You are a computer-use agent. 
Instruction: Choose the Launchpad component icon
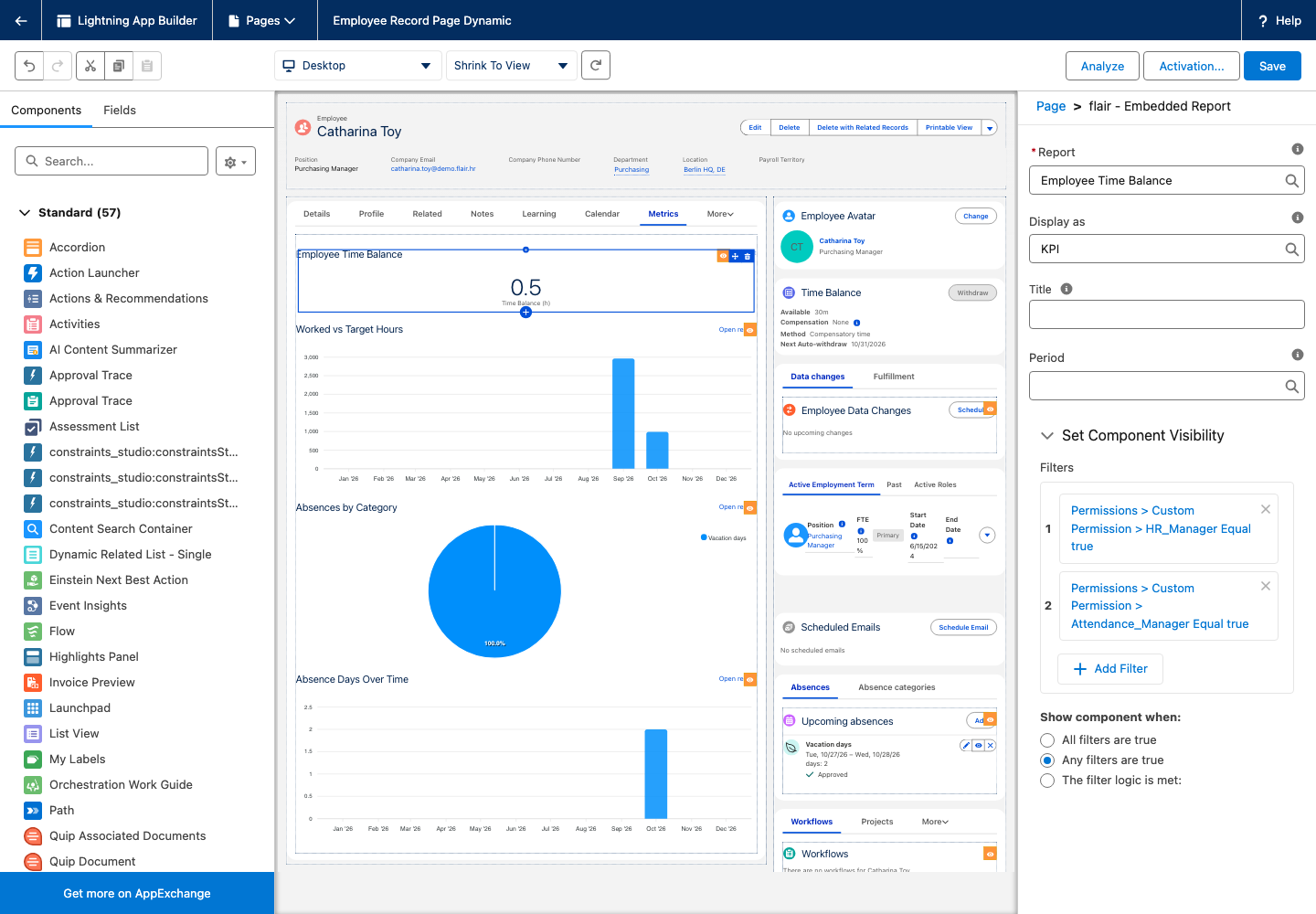[x=33, y=707]
